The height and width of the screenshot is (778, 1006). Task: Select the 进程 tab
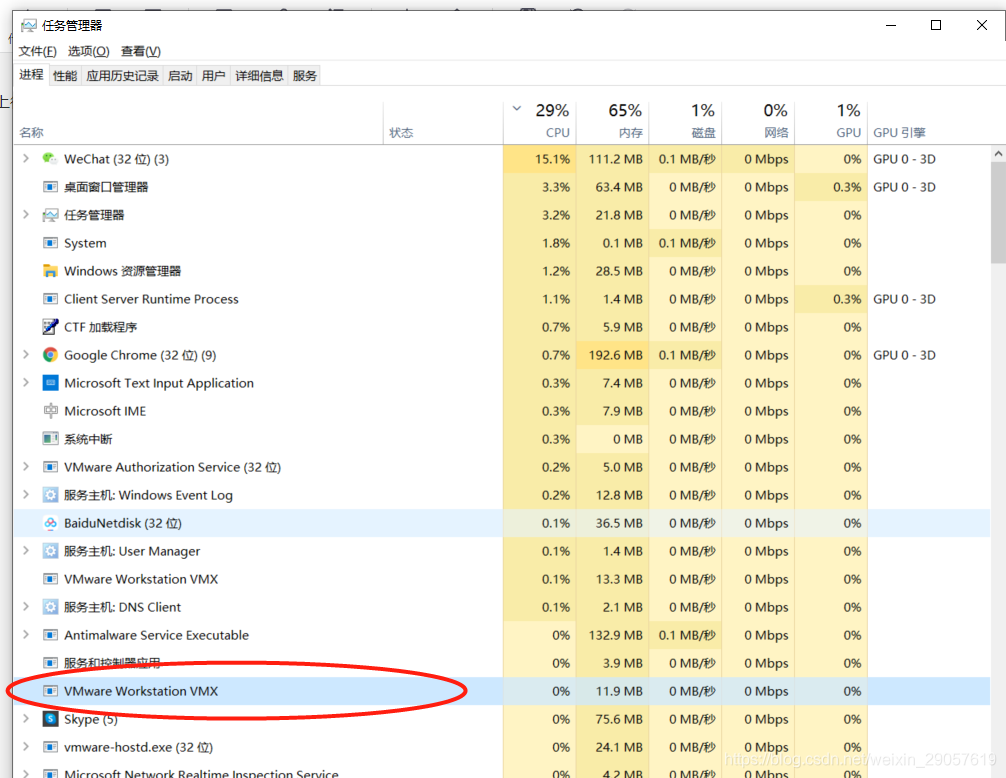(31, 74)
